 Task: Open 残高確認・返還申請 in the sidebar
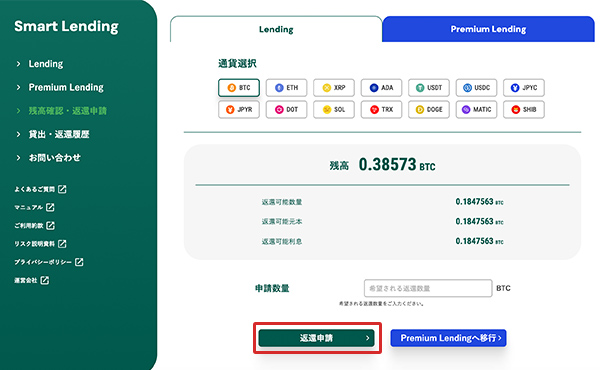click(67, 111)
